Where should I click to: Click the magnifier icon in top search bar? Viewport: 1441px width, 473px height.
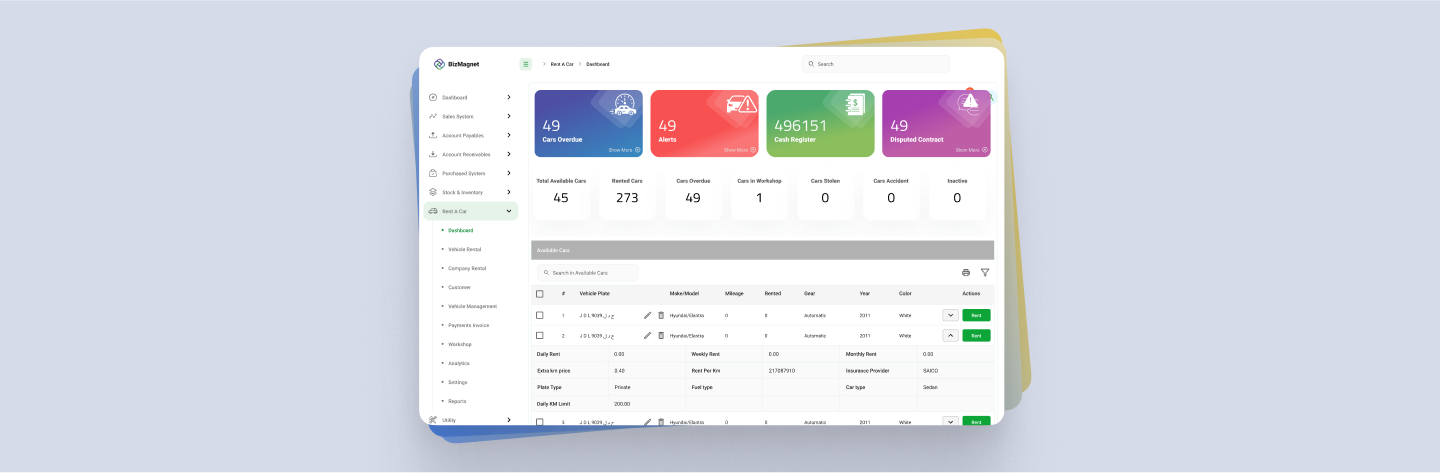pyautogui.click(x=812, y=64)
